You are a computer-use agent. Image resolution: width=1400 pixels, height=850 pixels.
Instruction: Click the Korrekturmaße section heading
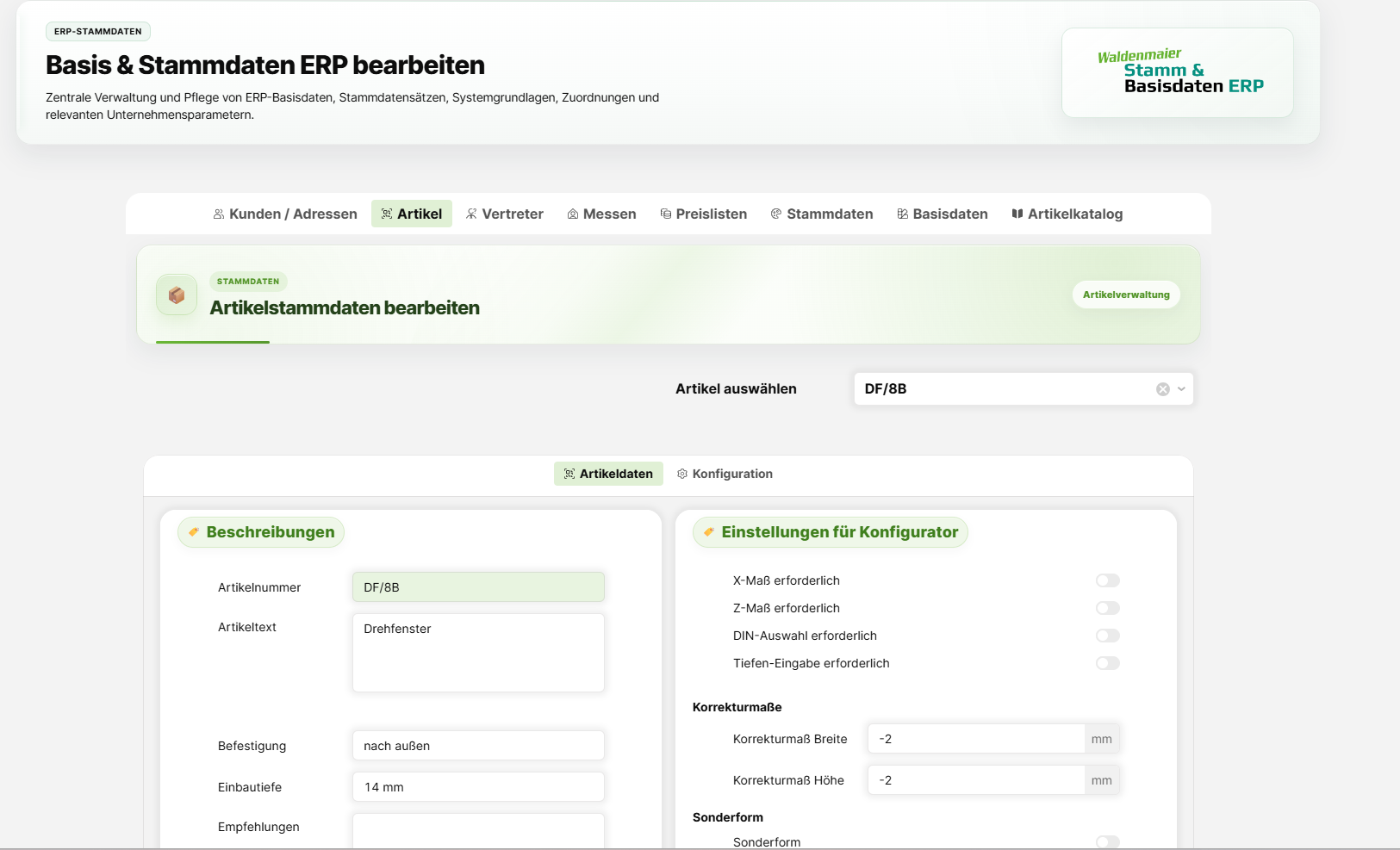[x=737, y=707]
